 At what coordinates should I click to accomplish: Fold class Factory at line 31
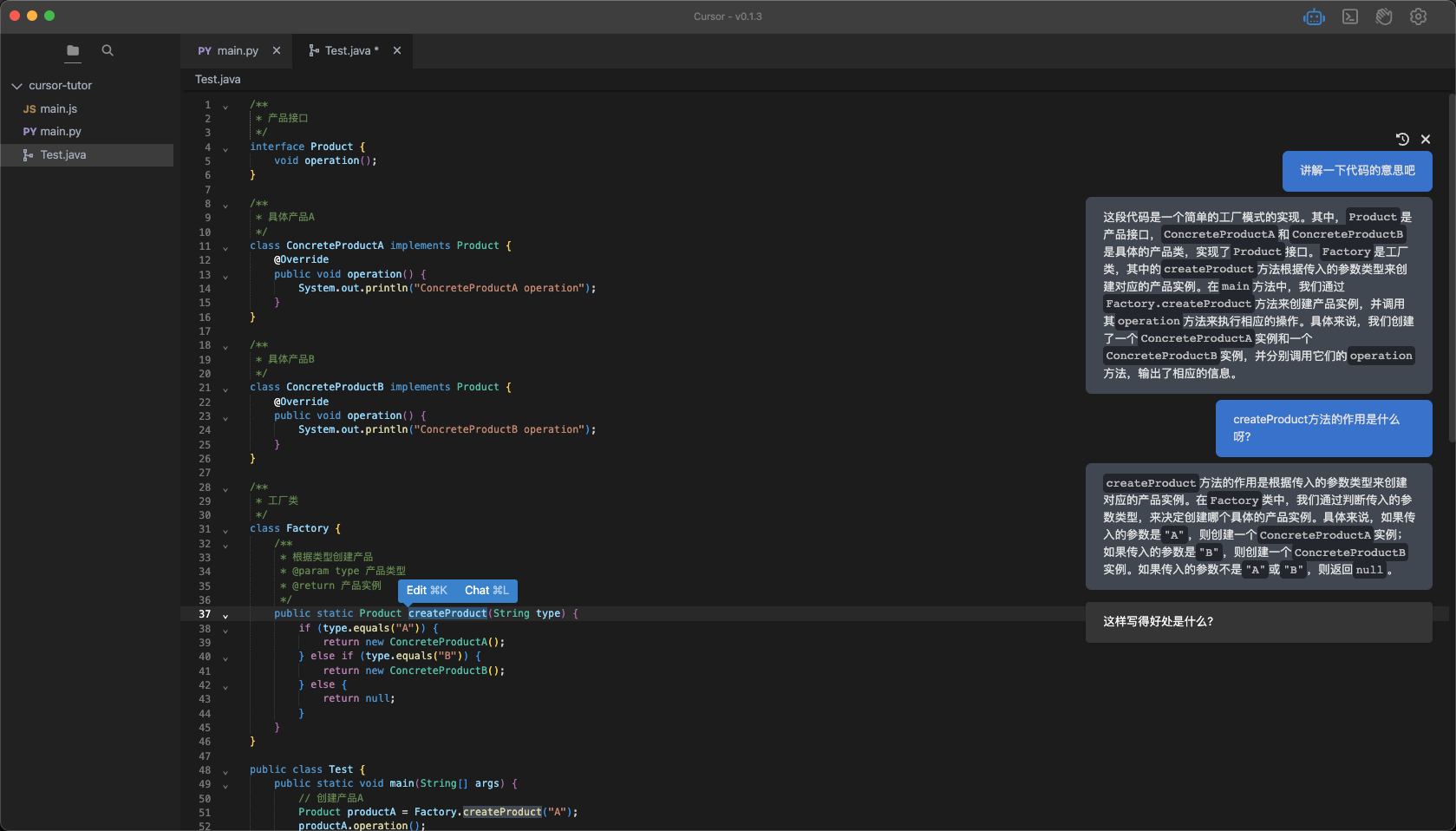225,532
